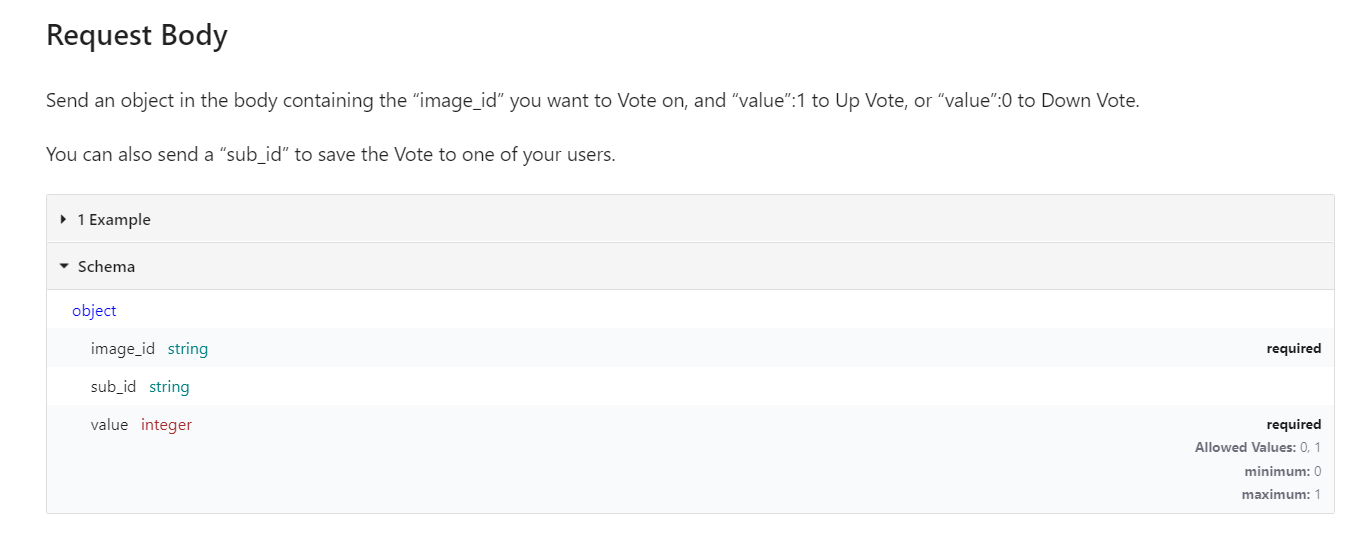This screenshot has height=551, width=1372.
Task: Click the string type beside image_id
Action: [x=188, y=349]
